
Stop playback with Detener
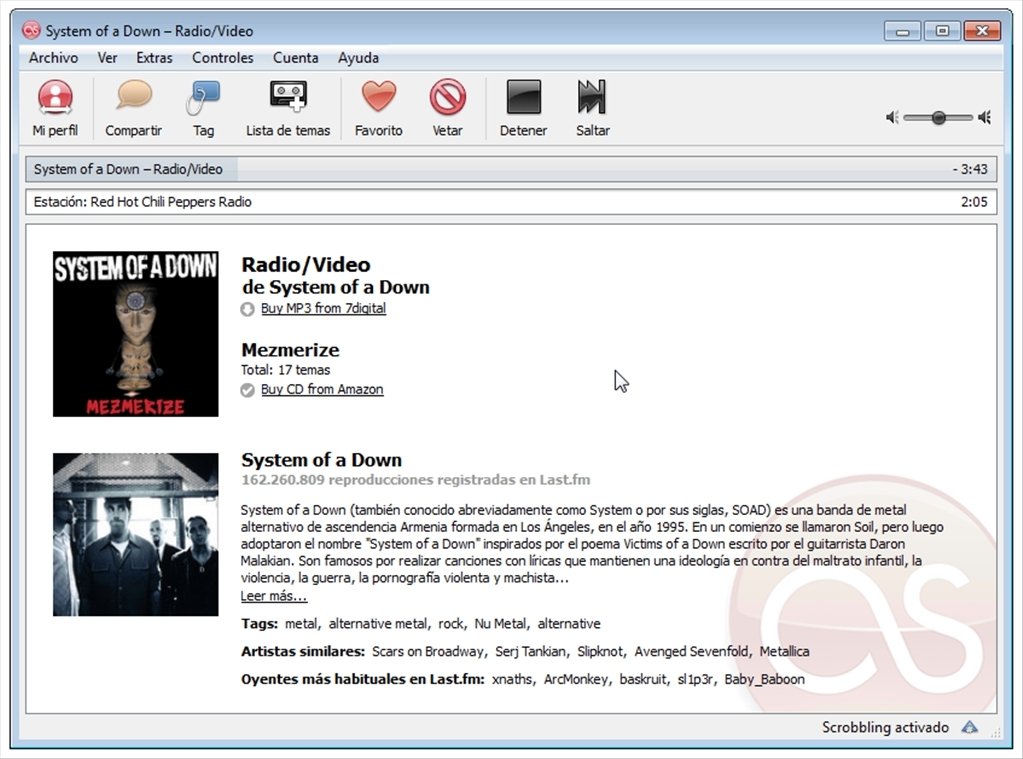[523, 108]
